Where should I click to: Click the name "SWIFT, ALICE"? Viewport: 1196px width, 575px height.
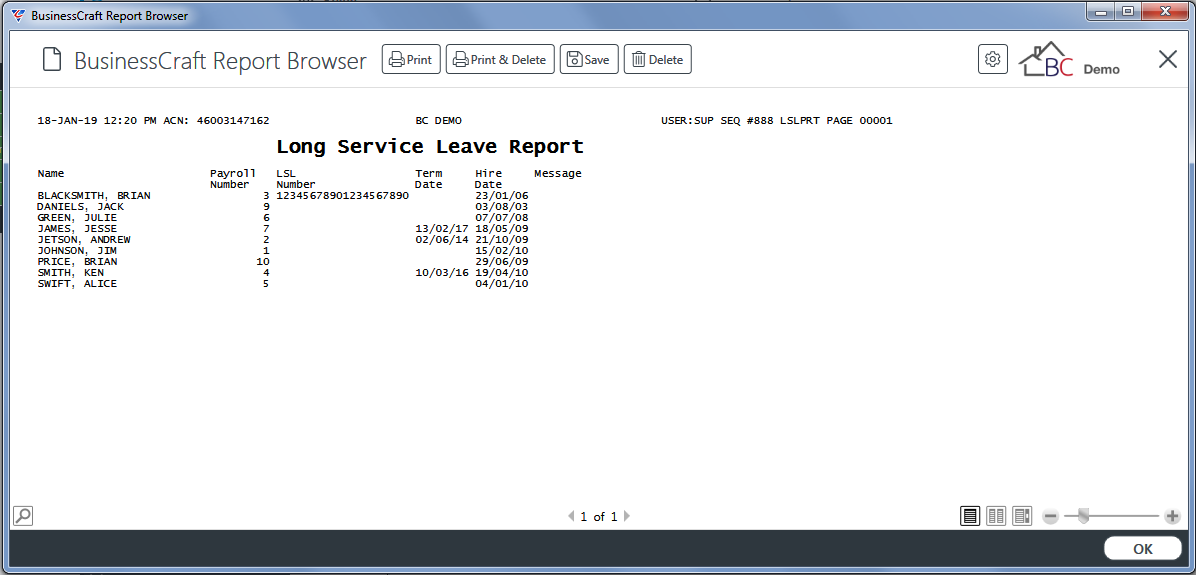point(77,284)
